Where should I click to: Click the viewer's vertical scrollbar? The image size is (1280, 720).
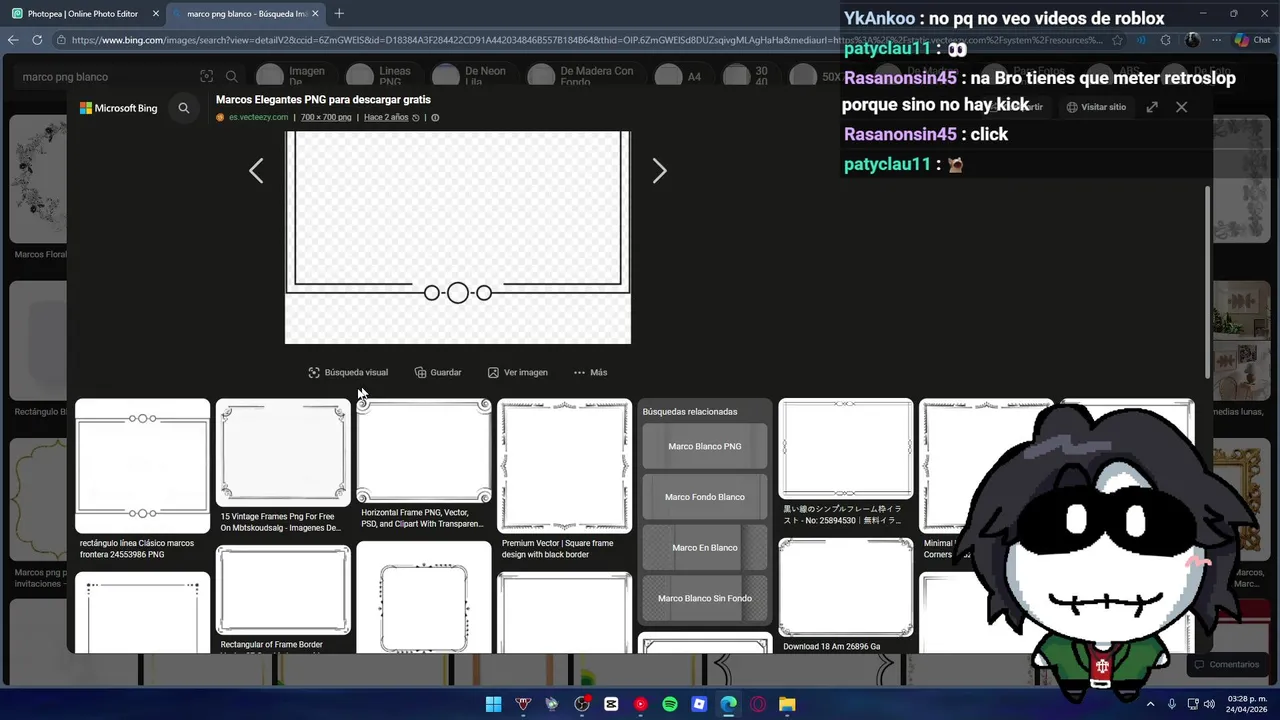tap(1207, 282)
